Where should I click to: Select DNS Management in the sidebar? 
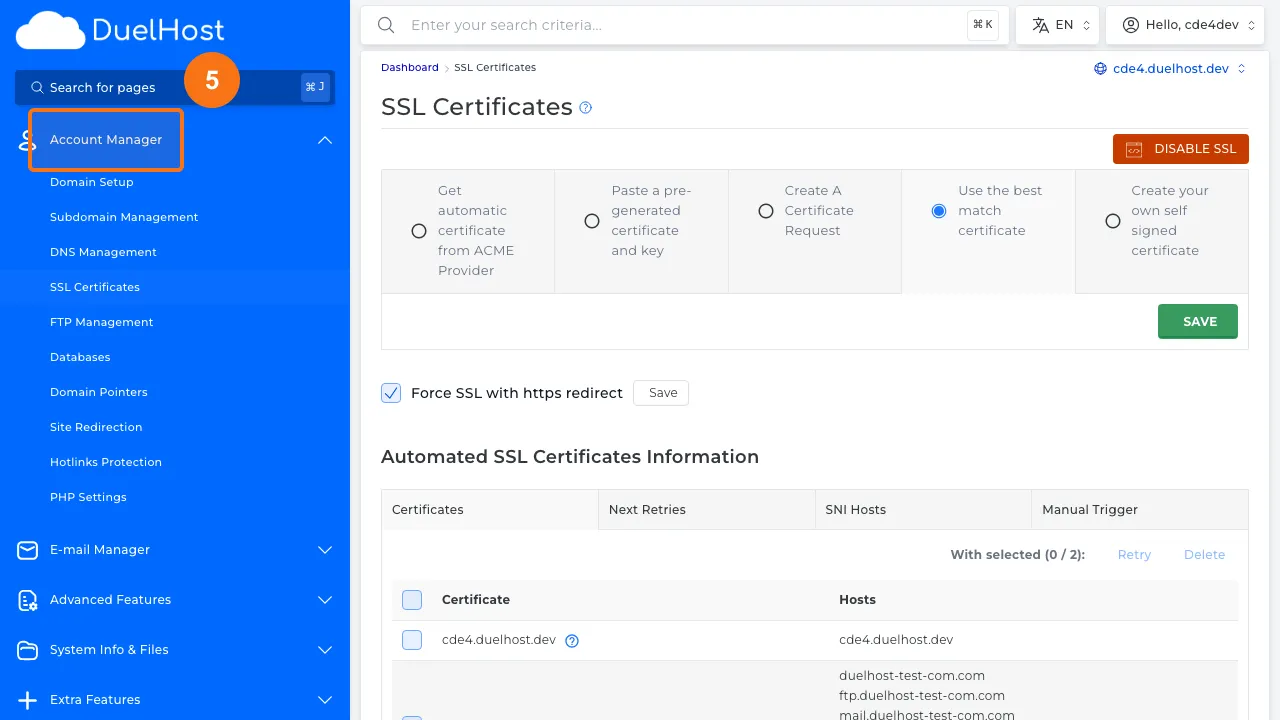[103, 252]
